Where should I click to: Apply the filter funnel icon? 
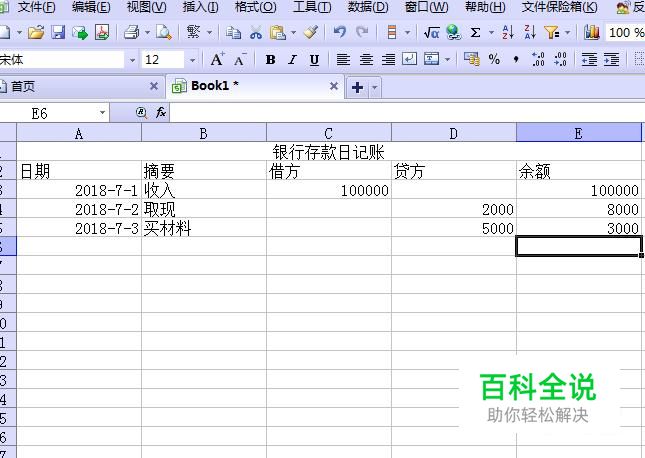(551, 33)
